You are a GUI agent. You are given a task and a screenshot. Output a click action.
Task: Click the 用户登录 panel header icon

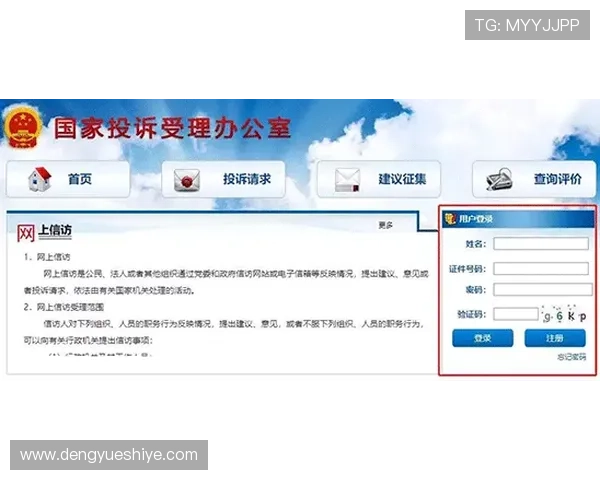pos(450,219)
